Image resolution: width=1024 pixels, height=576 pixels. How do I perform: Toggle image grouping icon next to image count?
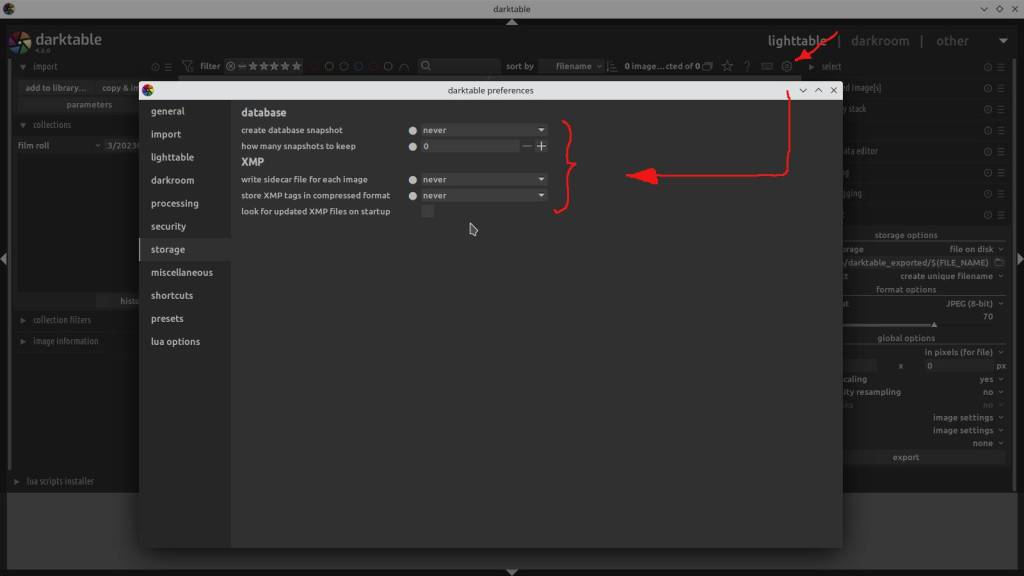tap(707, 66)
